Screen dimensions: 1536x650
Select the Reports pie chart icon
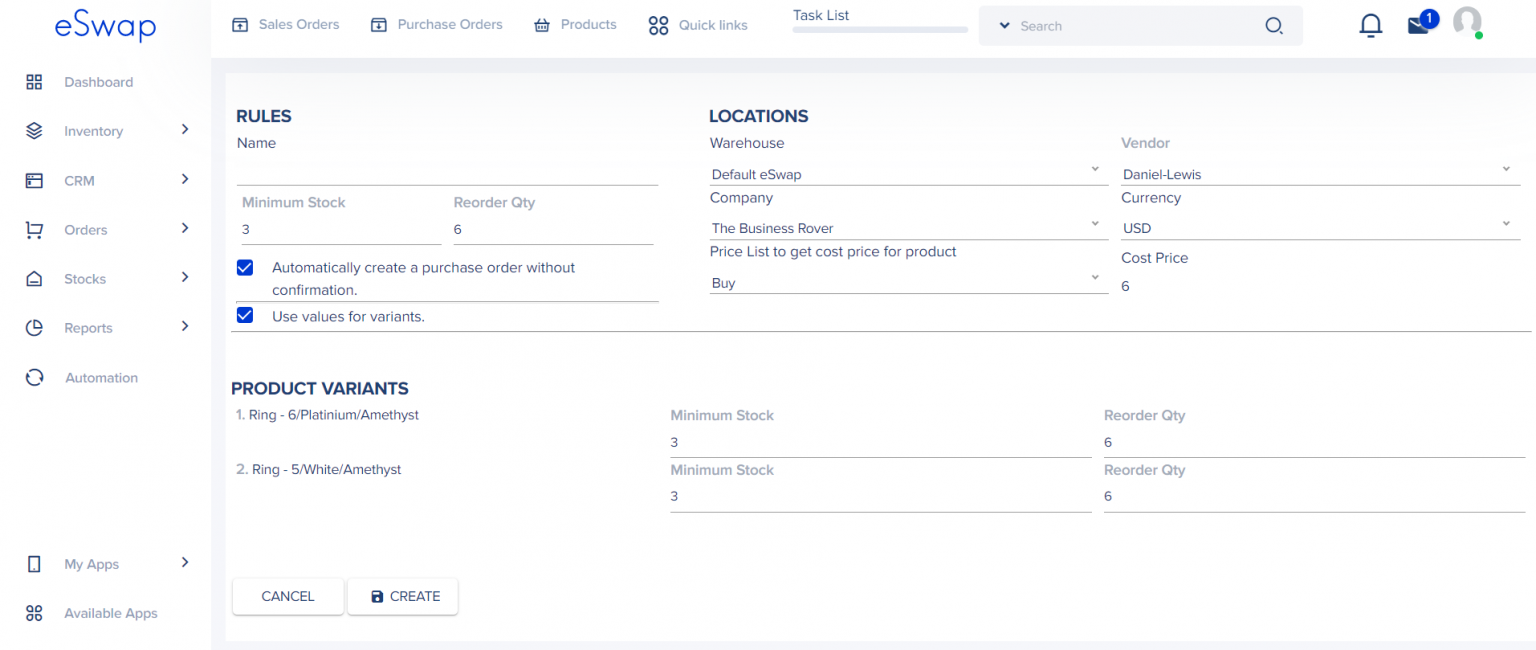click(34, 327)
